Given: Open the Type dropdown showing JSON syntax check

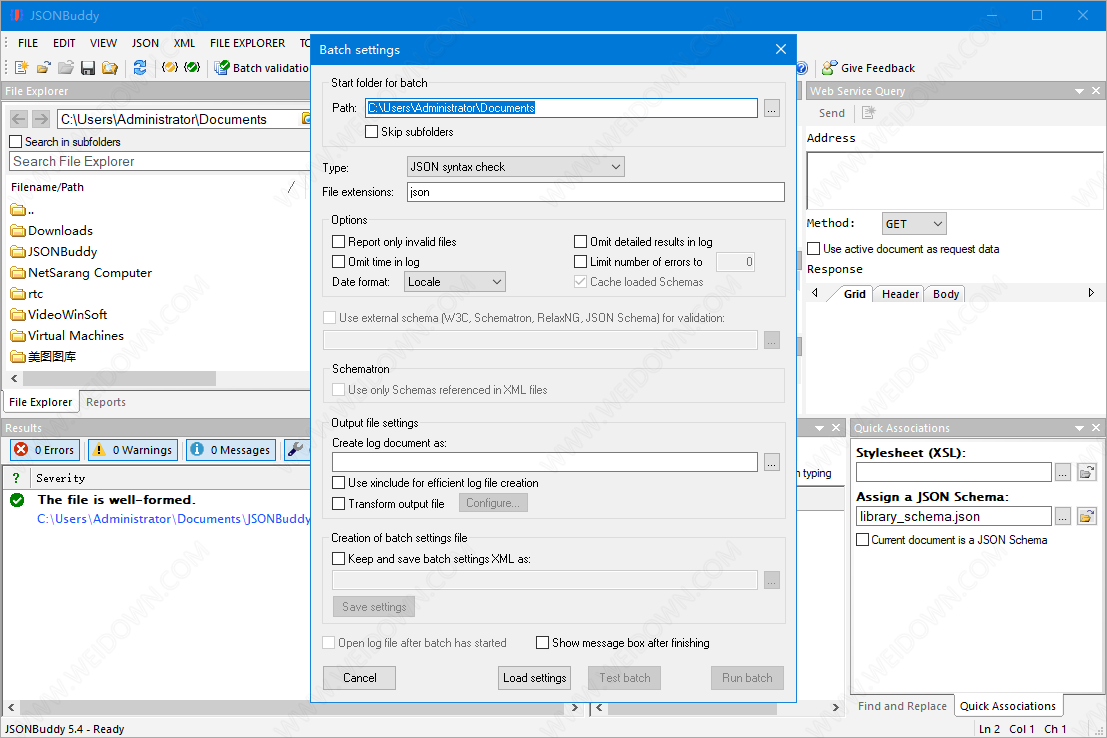Looking at the screenshot, I should coord(515,167).
